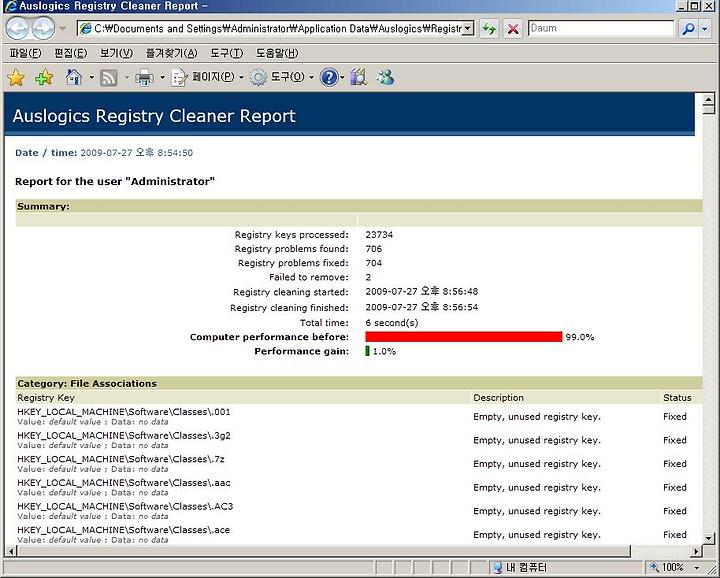Click the Fixed status for Classes\.001
The width and height of the screenshot is (720, 578).
pos(675,417)
